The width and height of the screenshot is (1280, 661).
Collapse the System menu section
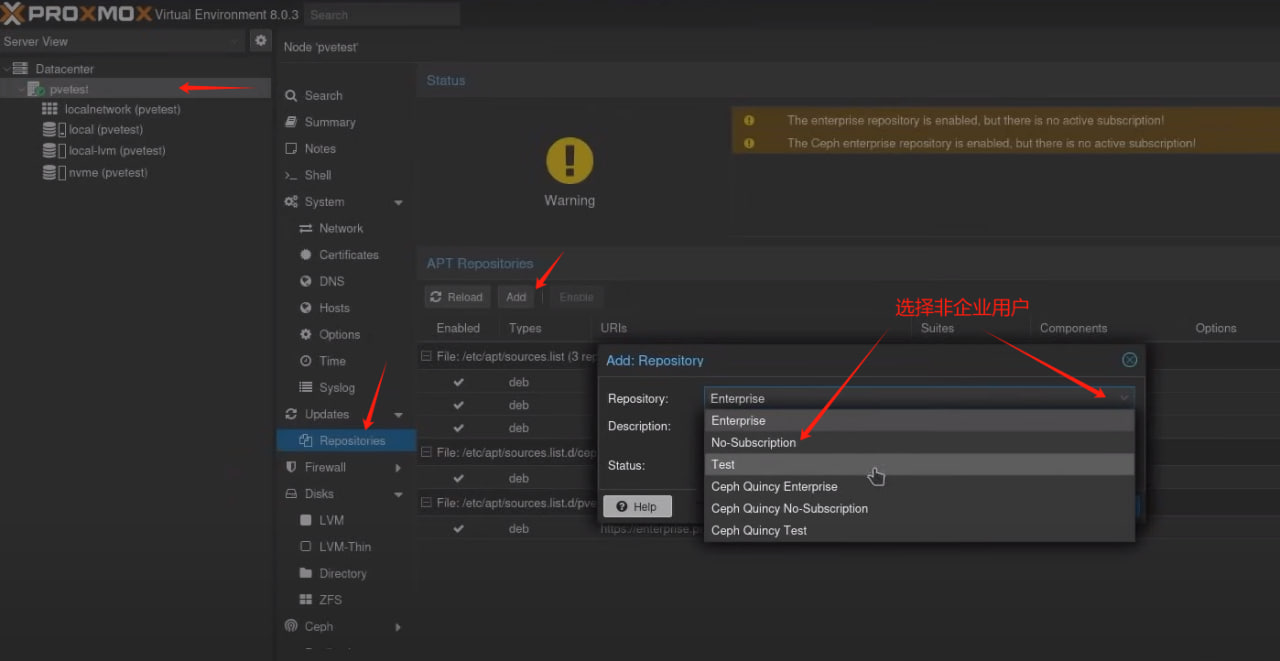coord(398,202)
